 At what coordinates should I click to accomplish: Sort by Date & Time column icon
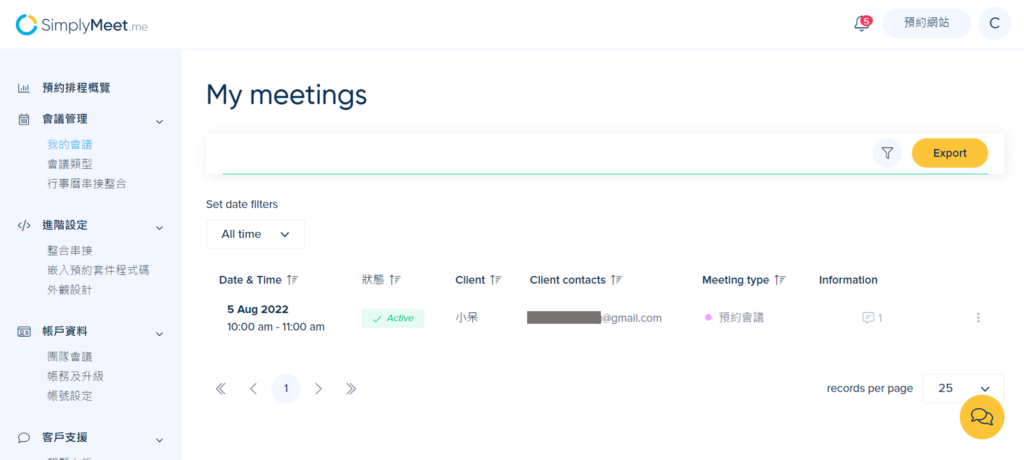tap(293, 280)
